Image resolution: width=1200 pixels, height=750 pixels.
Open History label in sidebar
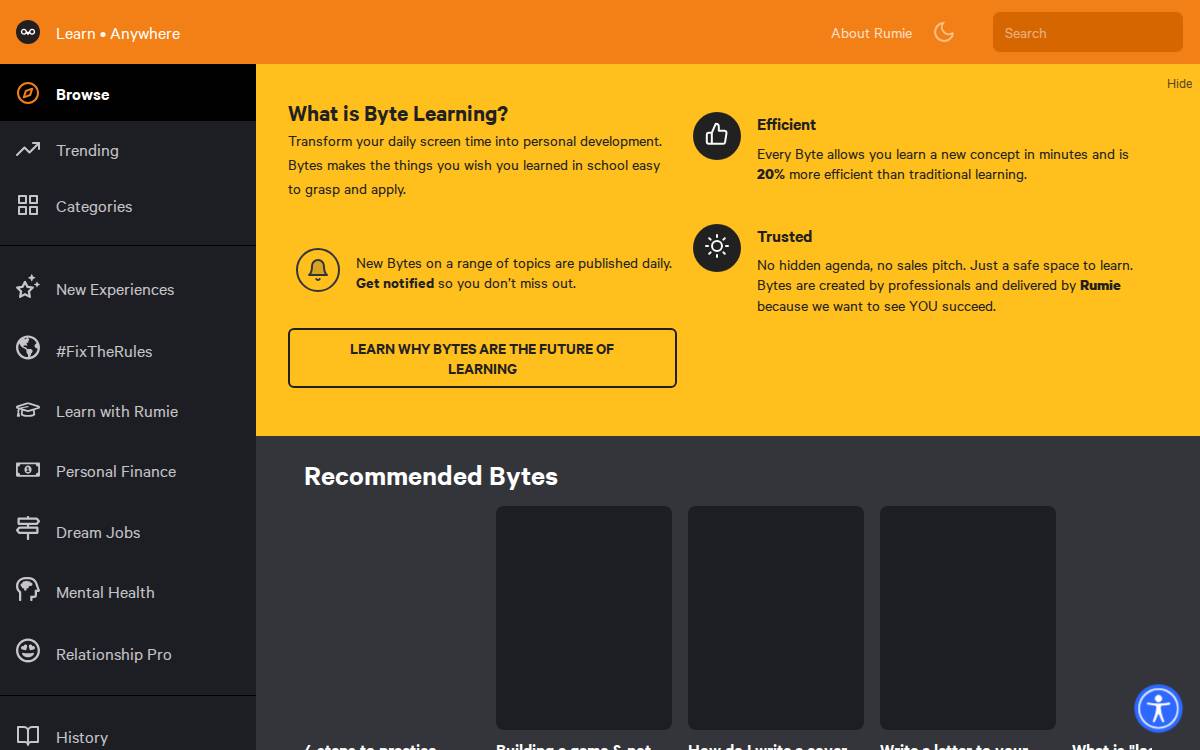[82, 738]
